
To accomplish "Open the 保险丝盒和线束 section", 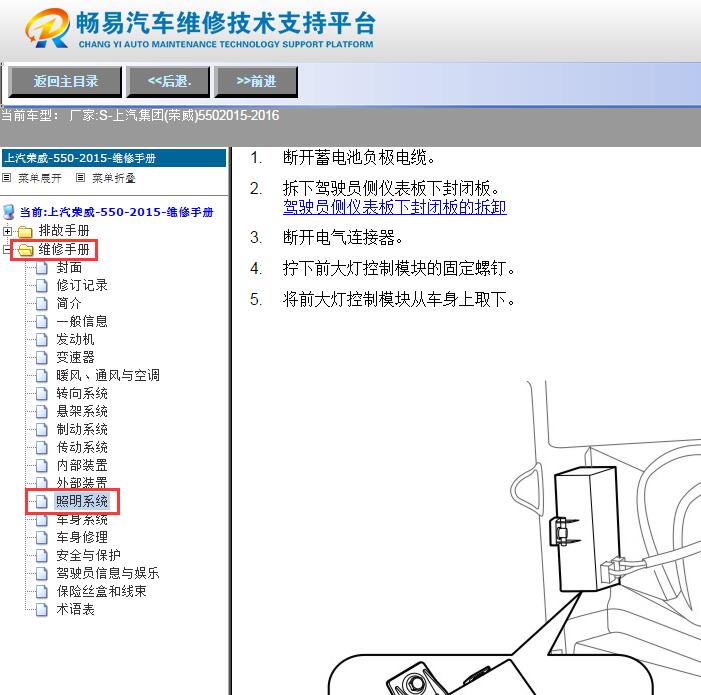I will [101, 591].
